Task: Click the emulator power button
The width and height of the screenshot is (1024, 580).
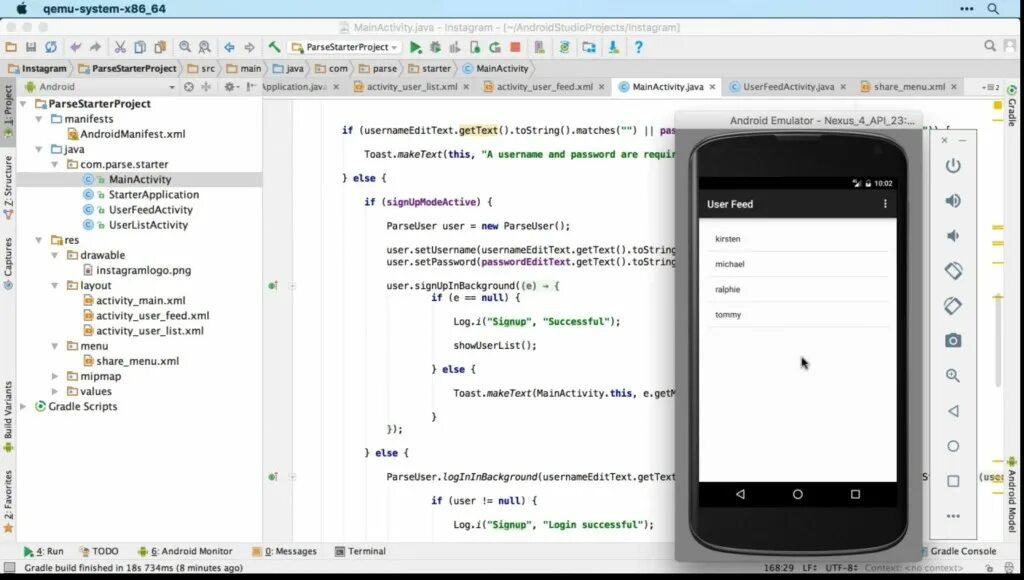Action: coord(953,166)
